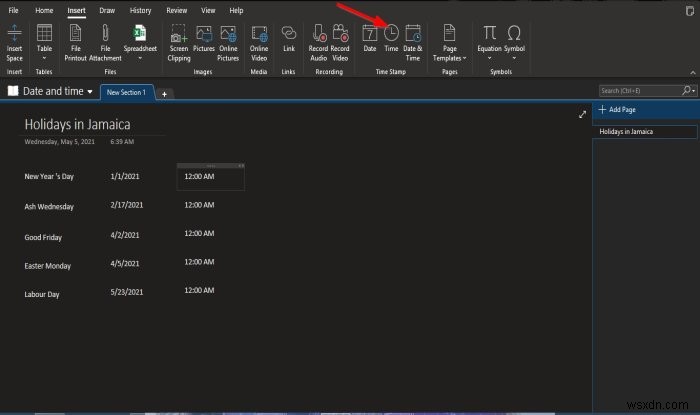Insert the current Time stamp
The height and width of the screenshot is (415, 700).
[391, 38]
